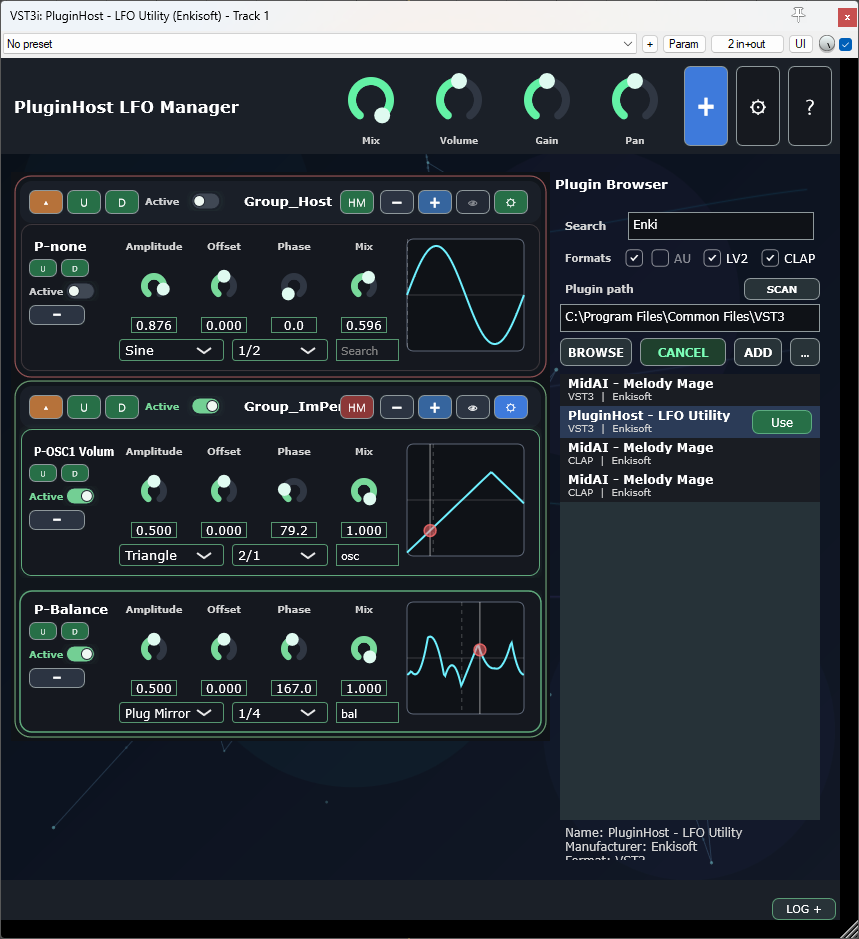Click red HM button of Group_ImPer
859x939 pixels.
[357, 407]
